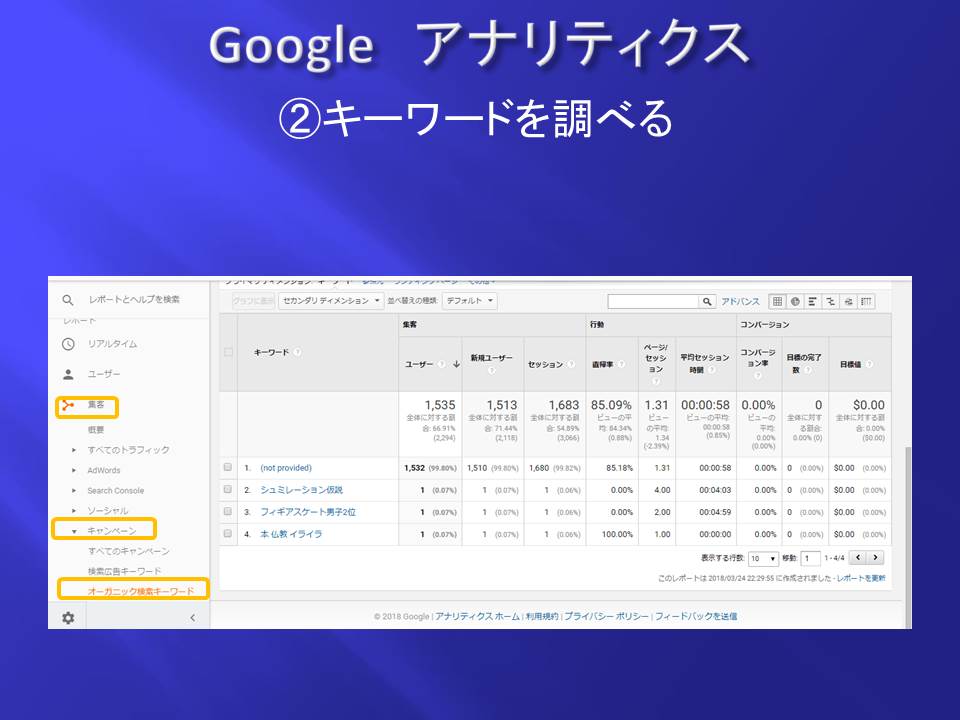The width and height of the screenshot is (960, 720).
Task: Open the ユーザー person icon section
Action: click(x=68, y=374)
